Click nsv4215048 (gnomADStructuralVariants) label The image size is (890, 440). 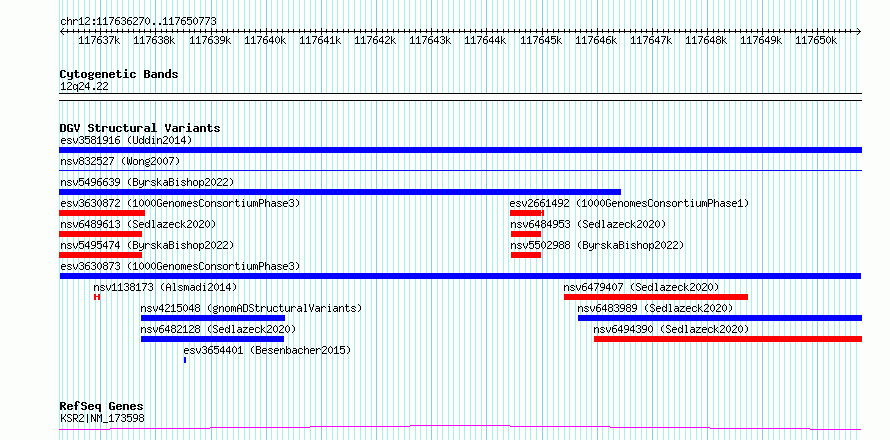coord(251,308)
